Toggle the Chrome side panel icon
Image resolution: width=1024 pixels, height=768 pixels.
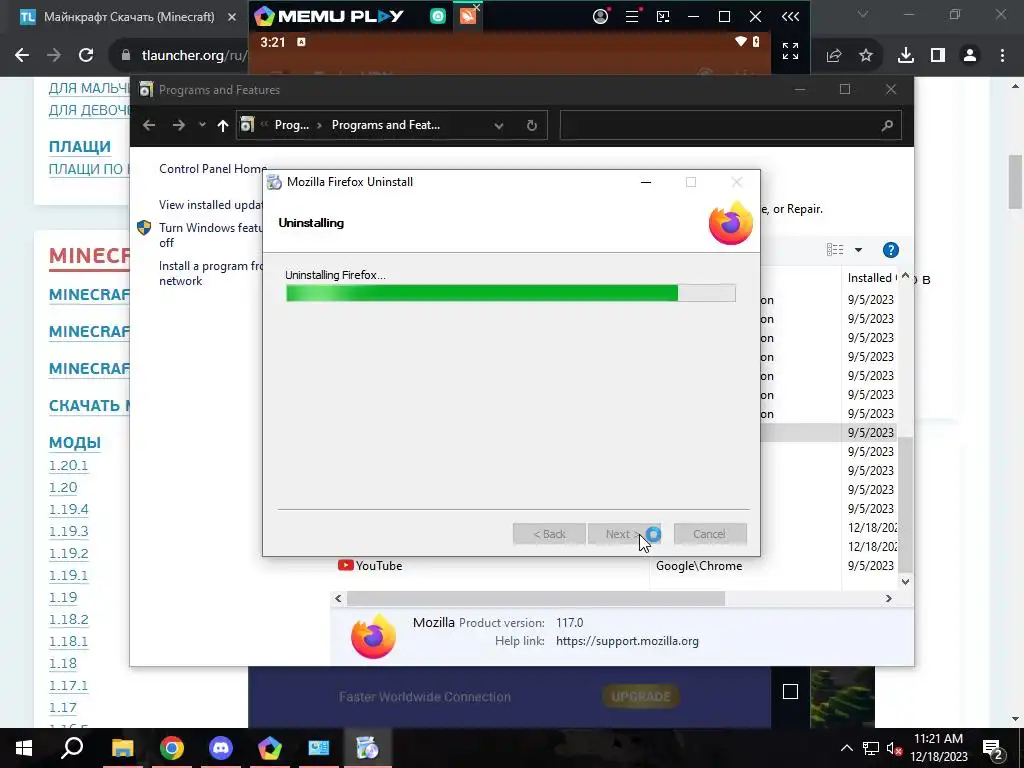coord(938,56)
